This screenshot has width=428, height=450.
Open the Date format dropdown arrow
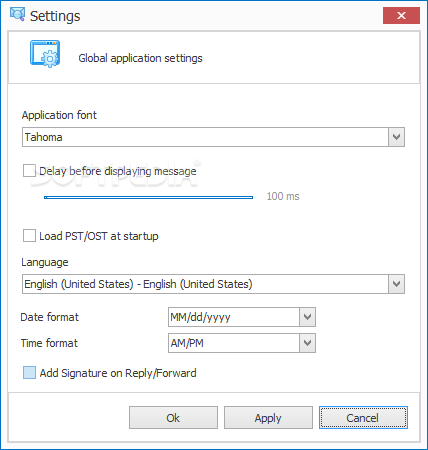307,317
